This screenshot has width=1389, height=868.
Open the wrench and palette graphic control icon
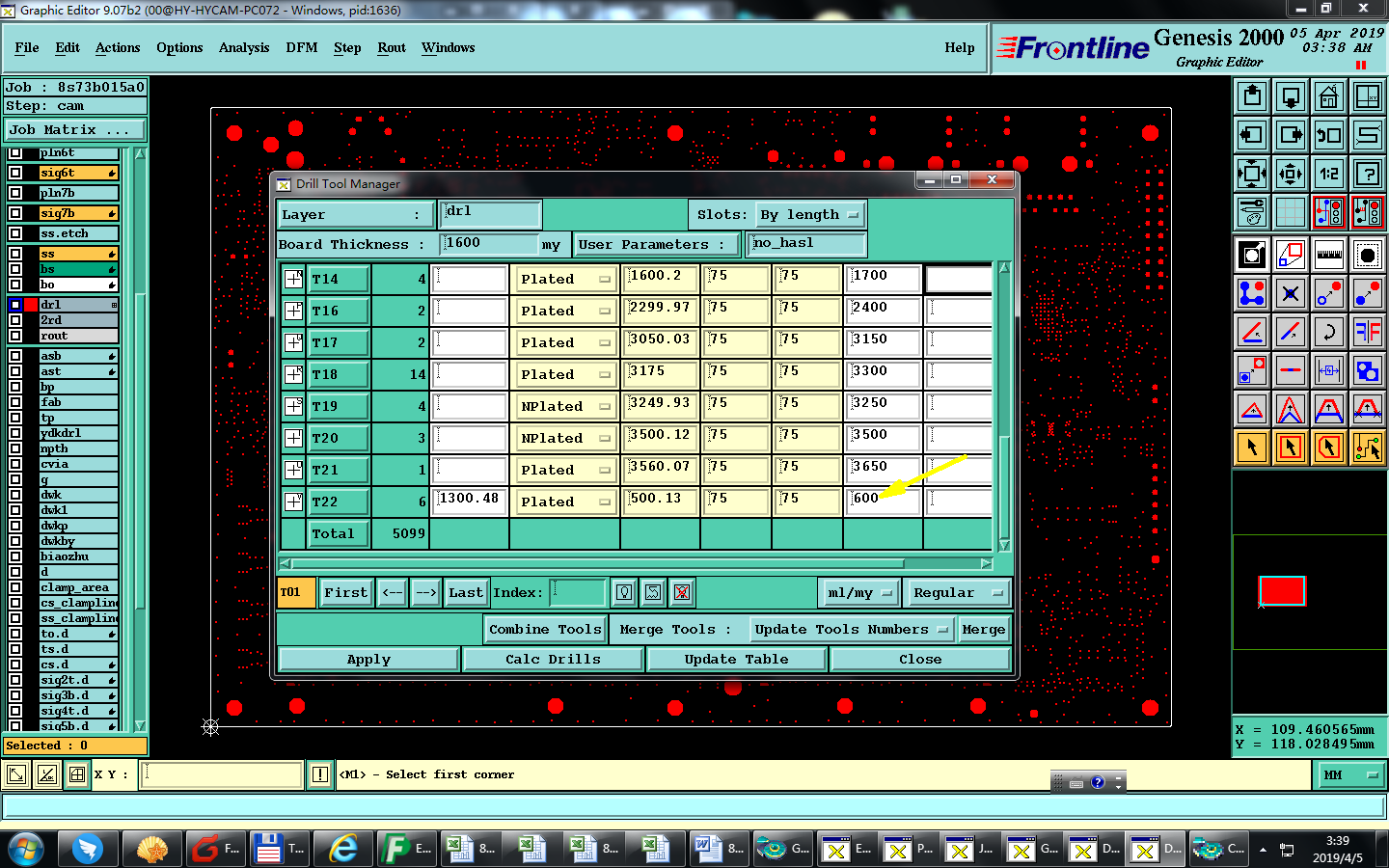1252,211
